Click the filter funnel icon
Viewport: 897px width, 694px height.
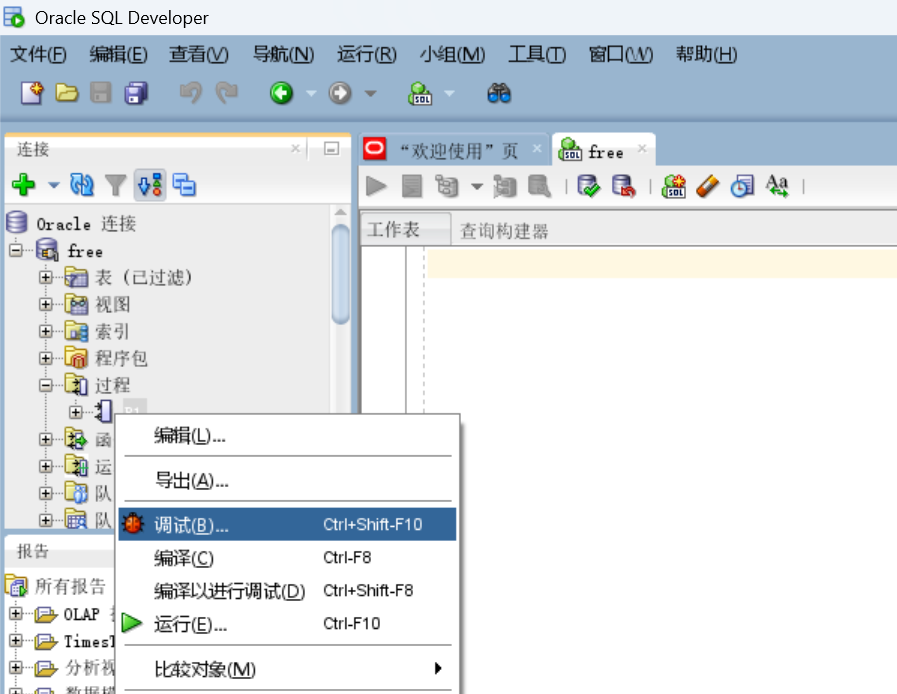point(116,185)
